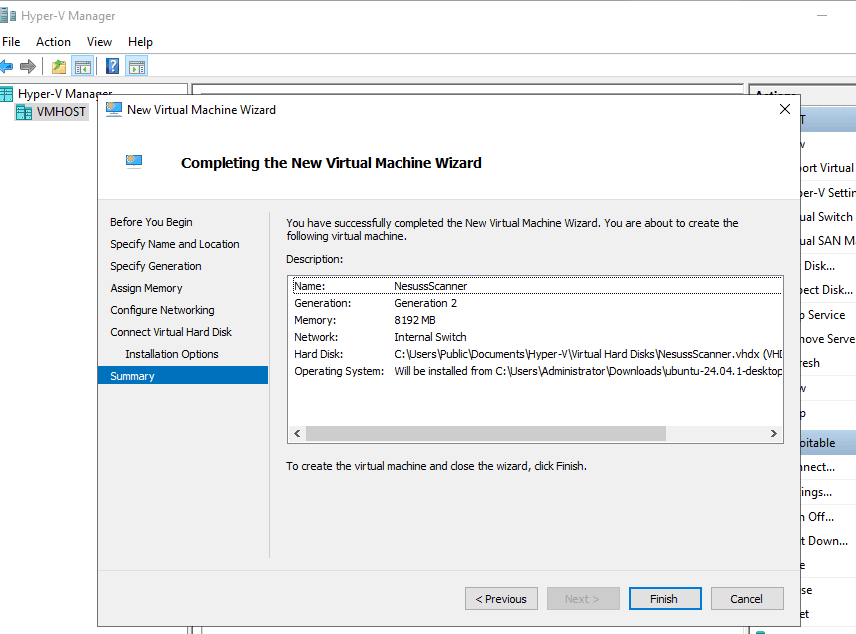Select VMHOST in the console tree
Viewport: 856px width, 634px height.
(x=61, y=112)
